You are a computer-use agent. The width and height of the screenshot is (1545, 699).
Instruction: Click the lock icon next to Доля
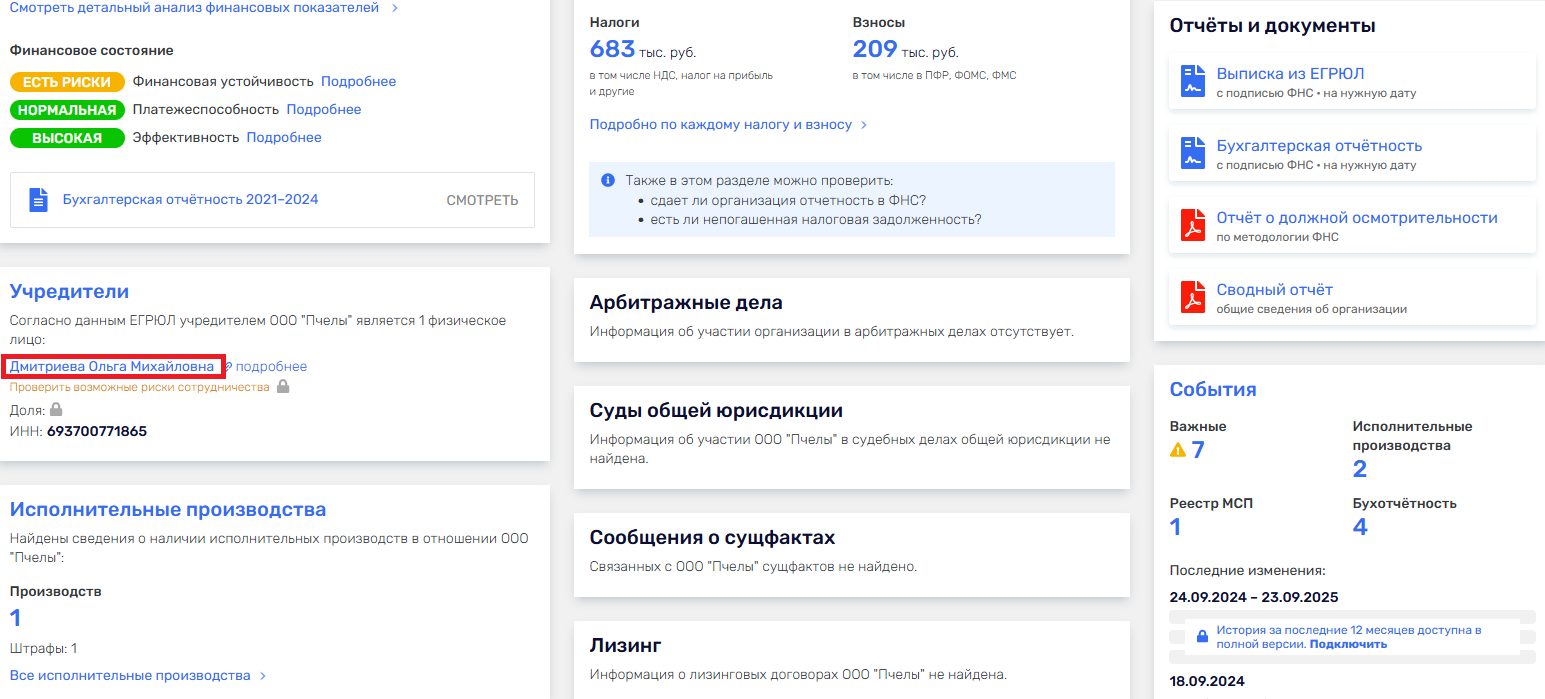56,409
